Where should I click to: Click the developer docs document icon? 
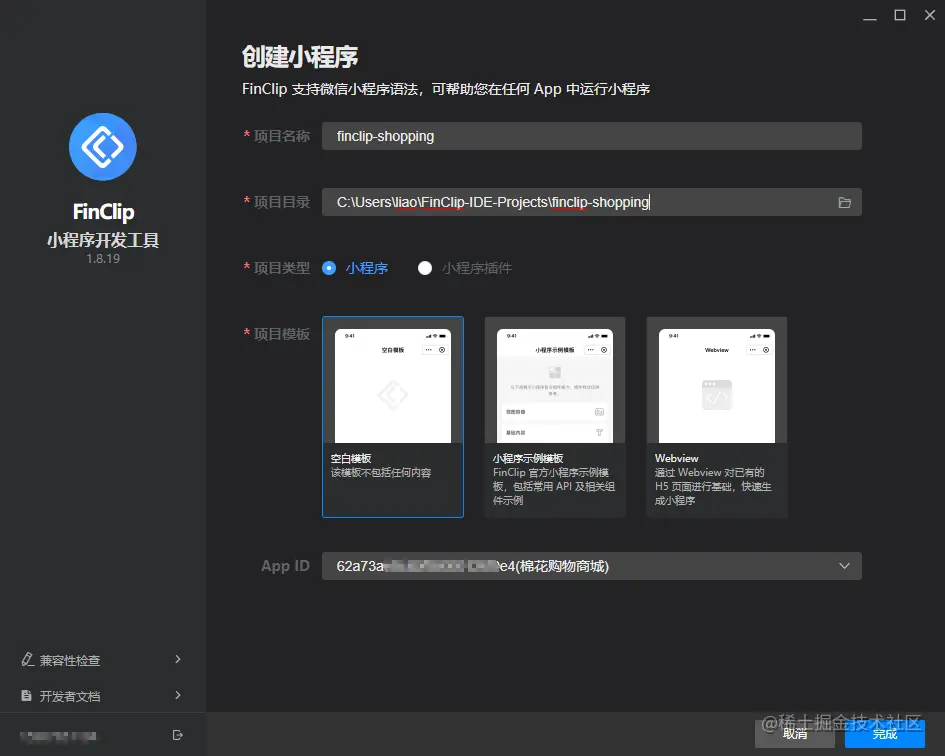coord(27,696)
